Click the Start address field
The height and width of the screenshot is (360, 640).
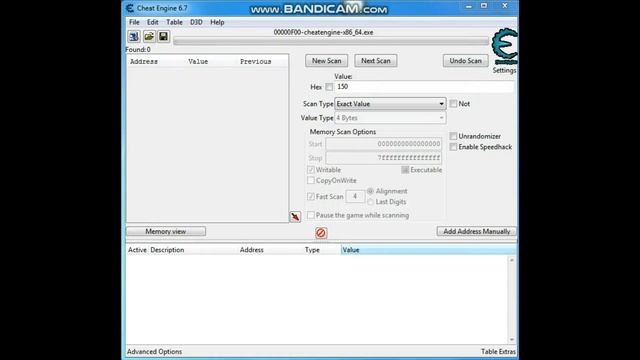(384, 144)
